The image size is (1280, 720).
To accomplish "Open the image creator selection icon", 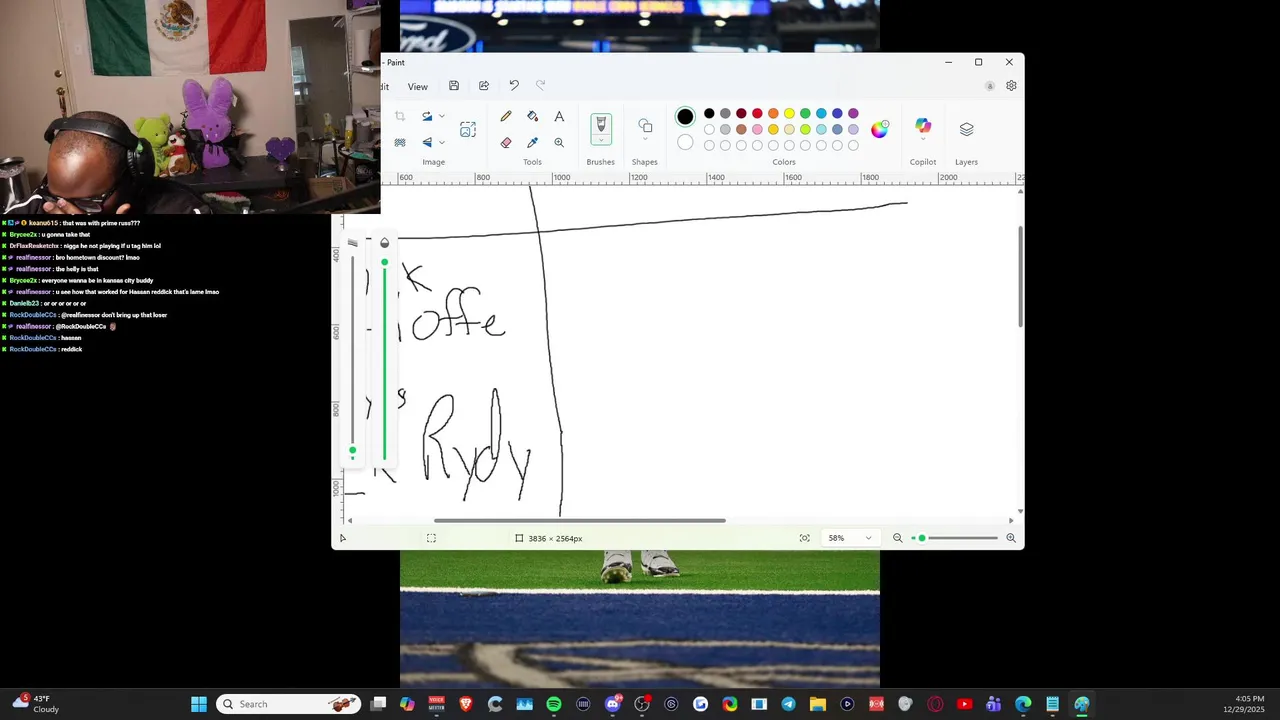I will (468, 129).
